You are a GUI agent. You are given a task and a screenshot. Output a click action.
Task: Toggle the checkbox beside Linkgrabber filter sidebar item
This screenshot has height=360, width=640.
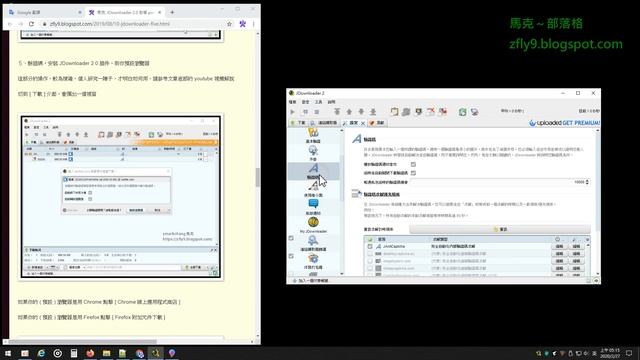click(291, 238)
